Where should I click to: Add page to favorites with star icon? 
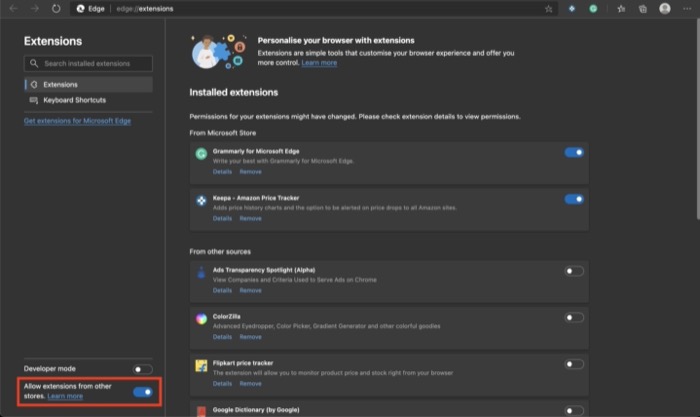(548, 9)
